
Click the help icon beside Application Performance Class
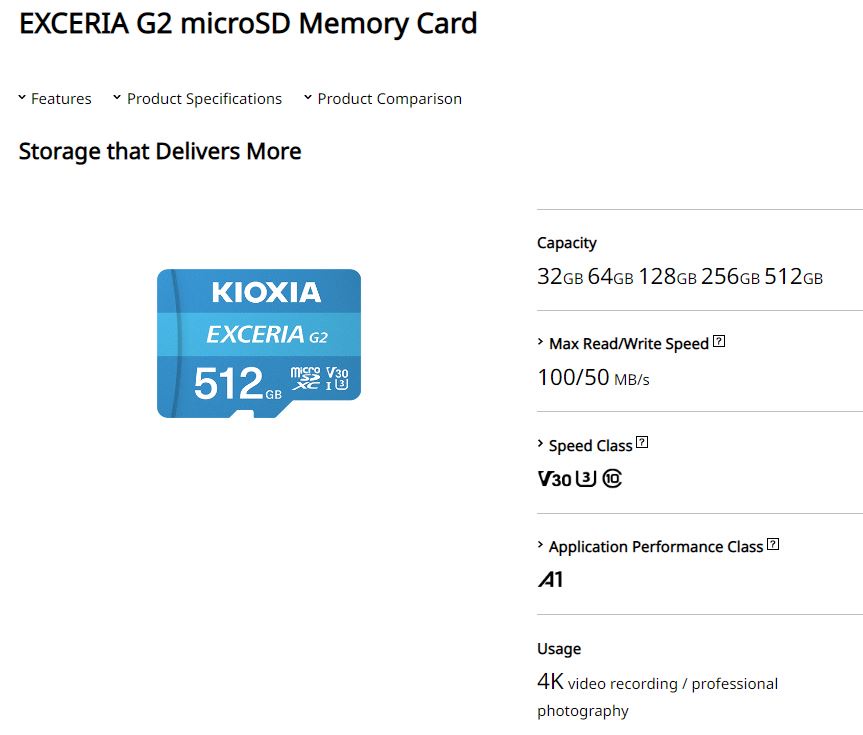773,545
